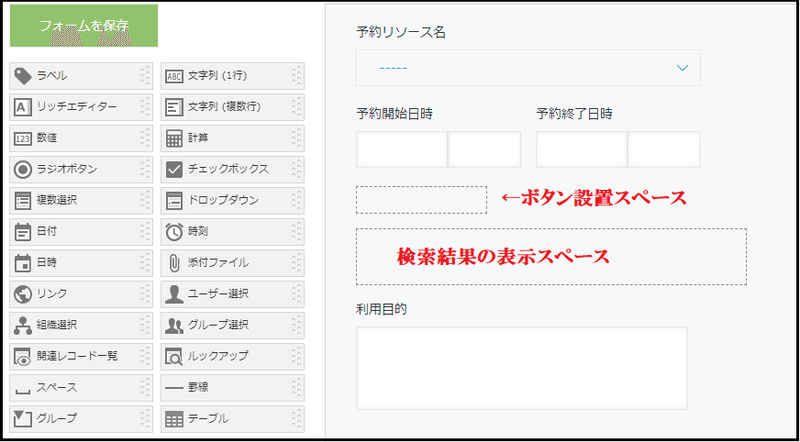The image size is (800, 442).
Task: Click the 予約終了日時 time input box
Action: 664,150
